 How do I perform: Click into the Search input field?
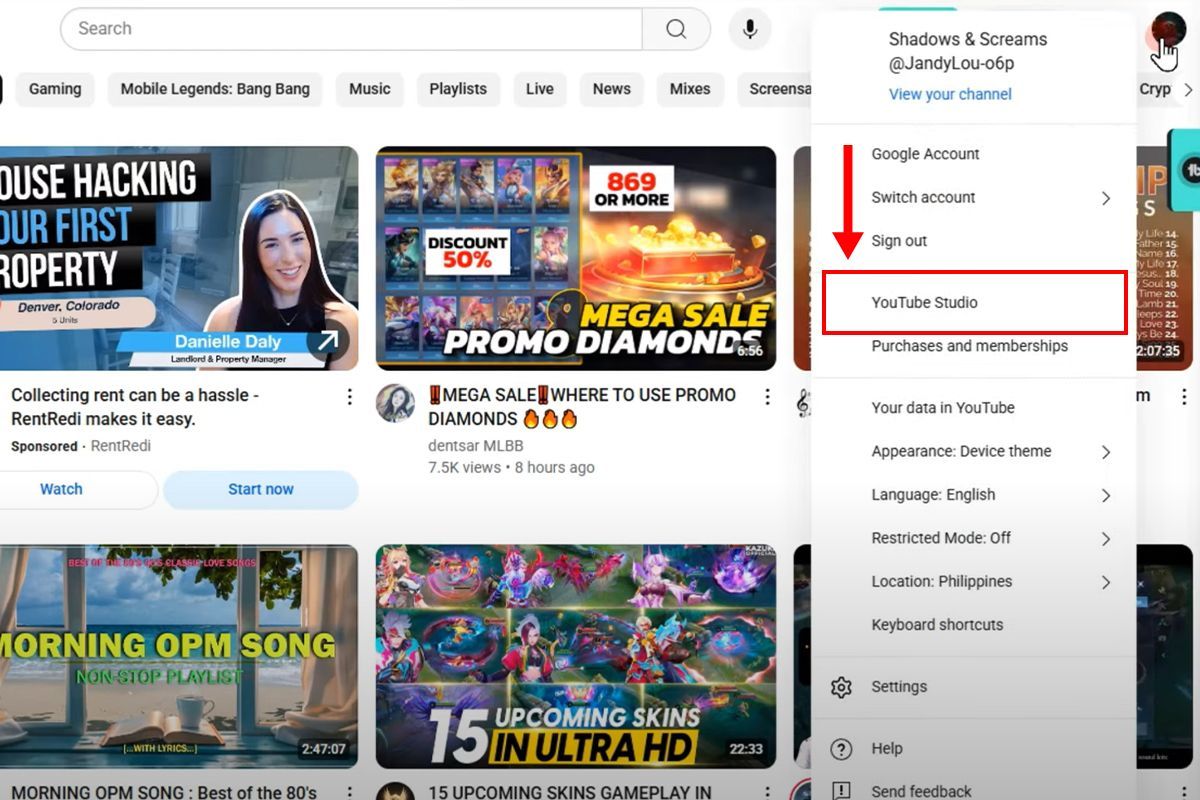point(351,29)
